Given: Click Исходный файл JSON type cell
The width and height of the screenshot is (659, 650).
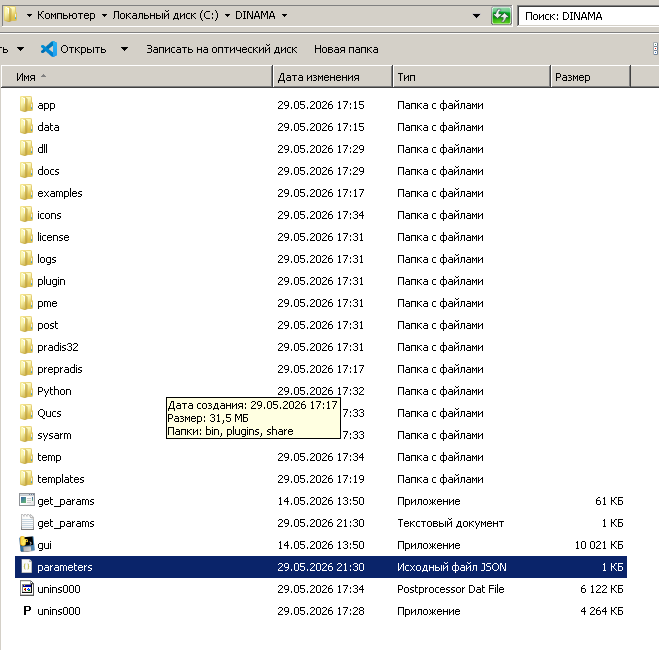Looking at the screenshot, I should pos(452,567).
